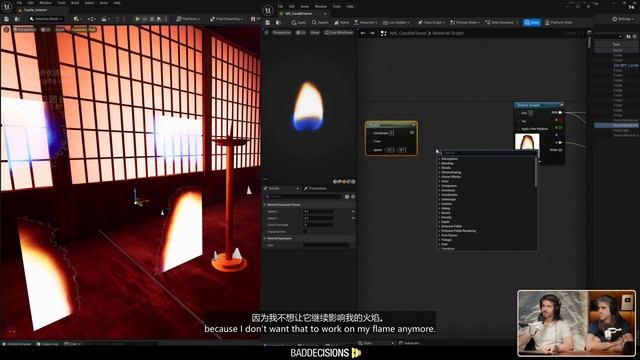640x360 pixels.
Task: Click the RGBA output pin on Texture Sample
Action: tap(560, 150)
